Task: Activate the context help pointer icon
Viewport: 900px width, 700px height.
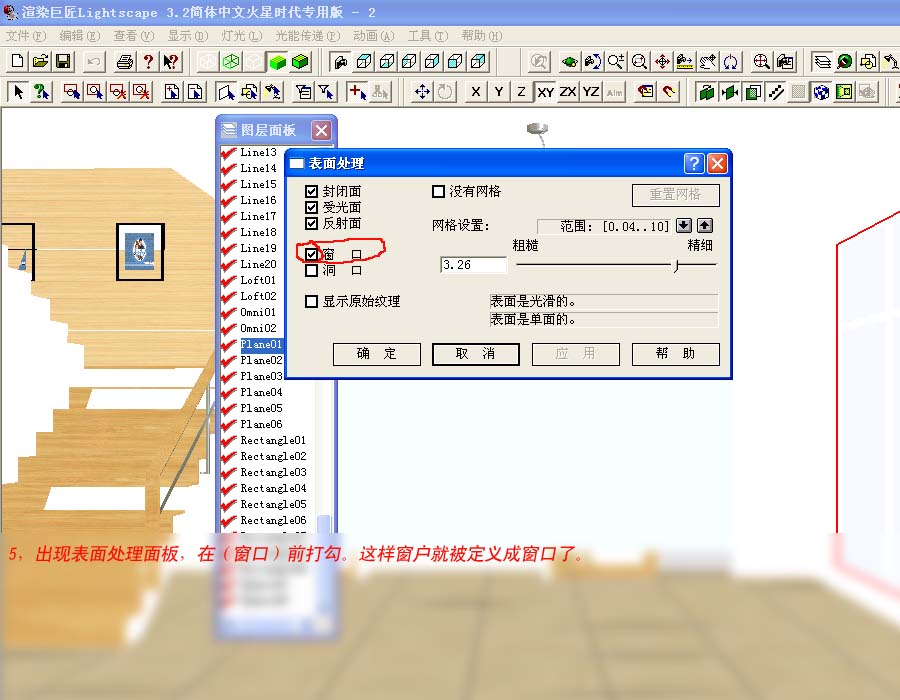Action: pos(170,61)
